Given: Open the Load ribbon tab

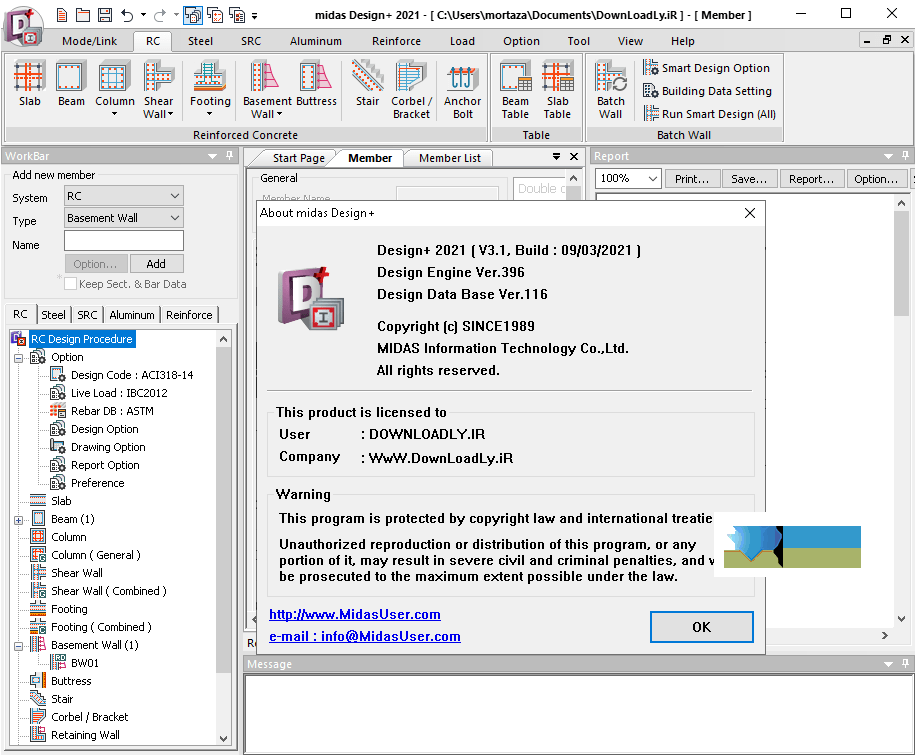Looking at the screenshot, I should pyautogui.click(x=462, y=41).
